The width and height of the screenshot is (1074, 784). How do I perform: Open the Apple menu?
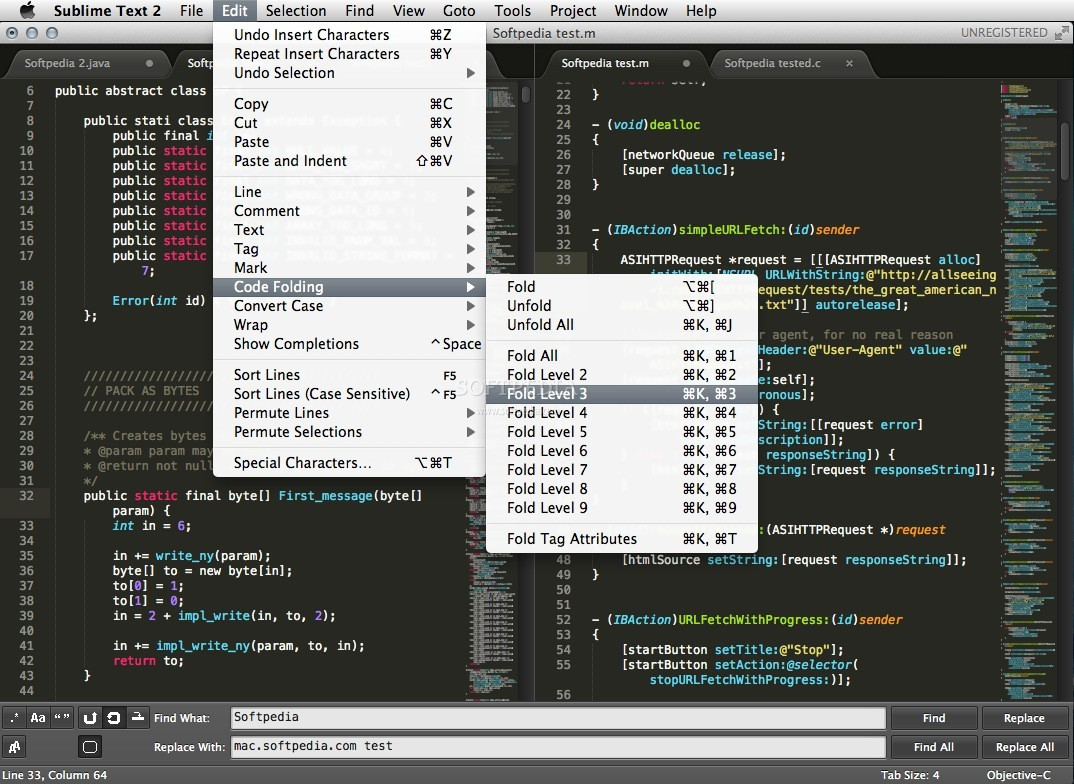point(27,11)
